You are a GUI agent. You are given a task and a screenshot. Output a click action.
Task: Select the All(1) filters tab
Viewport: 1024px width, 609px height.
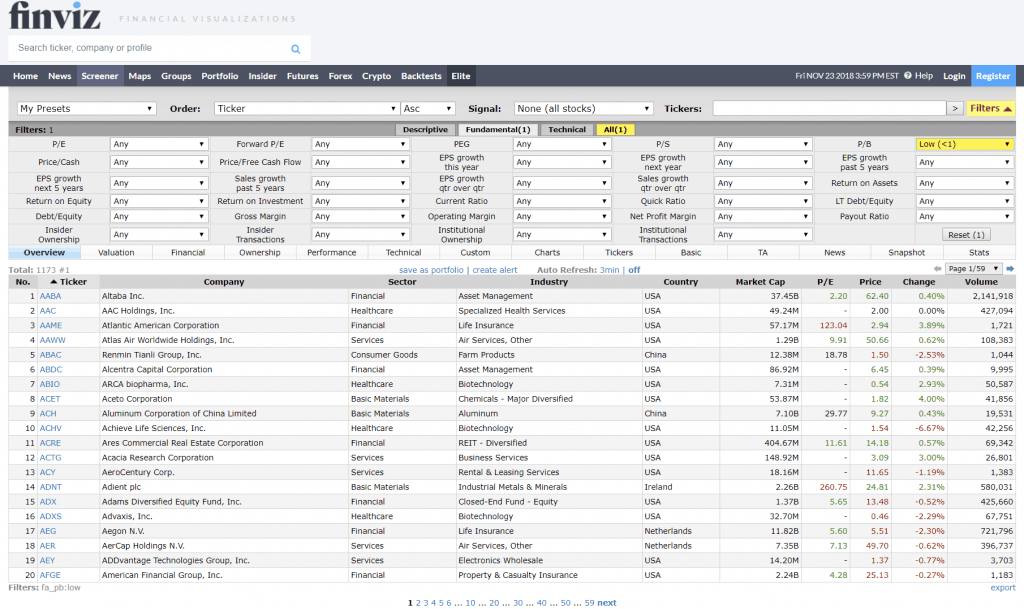[615, 130]
